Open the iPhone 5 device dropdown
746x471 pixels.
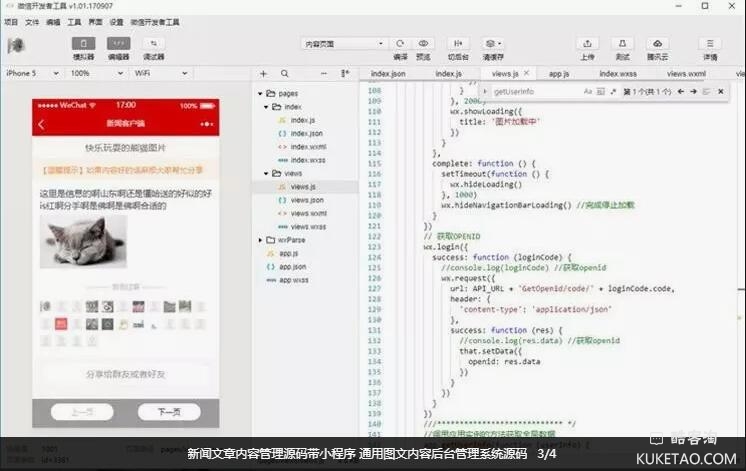[x=32, y=73]
